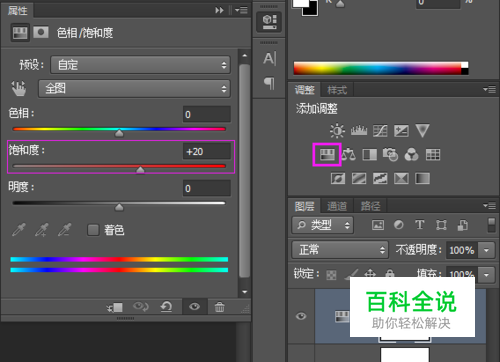Add an Exposure adjustment
This screenshot has height=362, width=500.
(401, 131)
